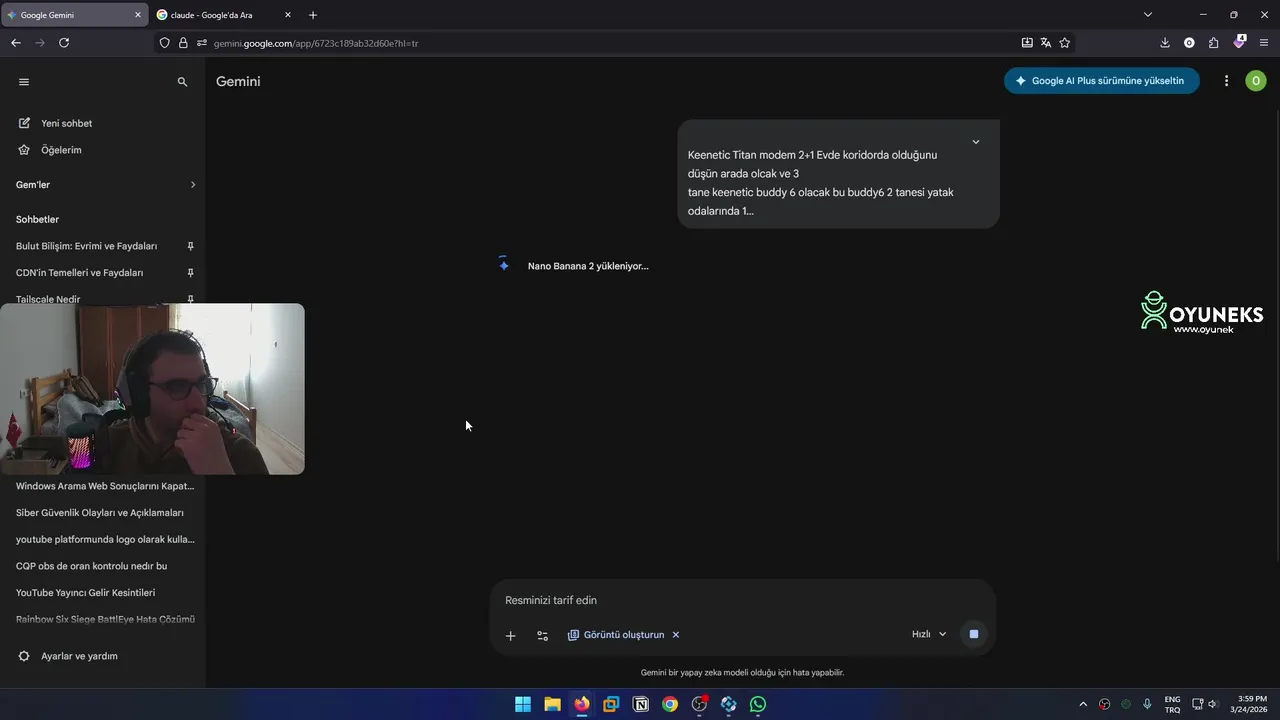This screenshot has height=720, width=1280.
Task: Open chat Siber Güvenlik Olayları ve Açıklamaları
Action: 100,513
